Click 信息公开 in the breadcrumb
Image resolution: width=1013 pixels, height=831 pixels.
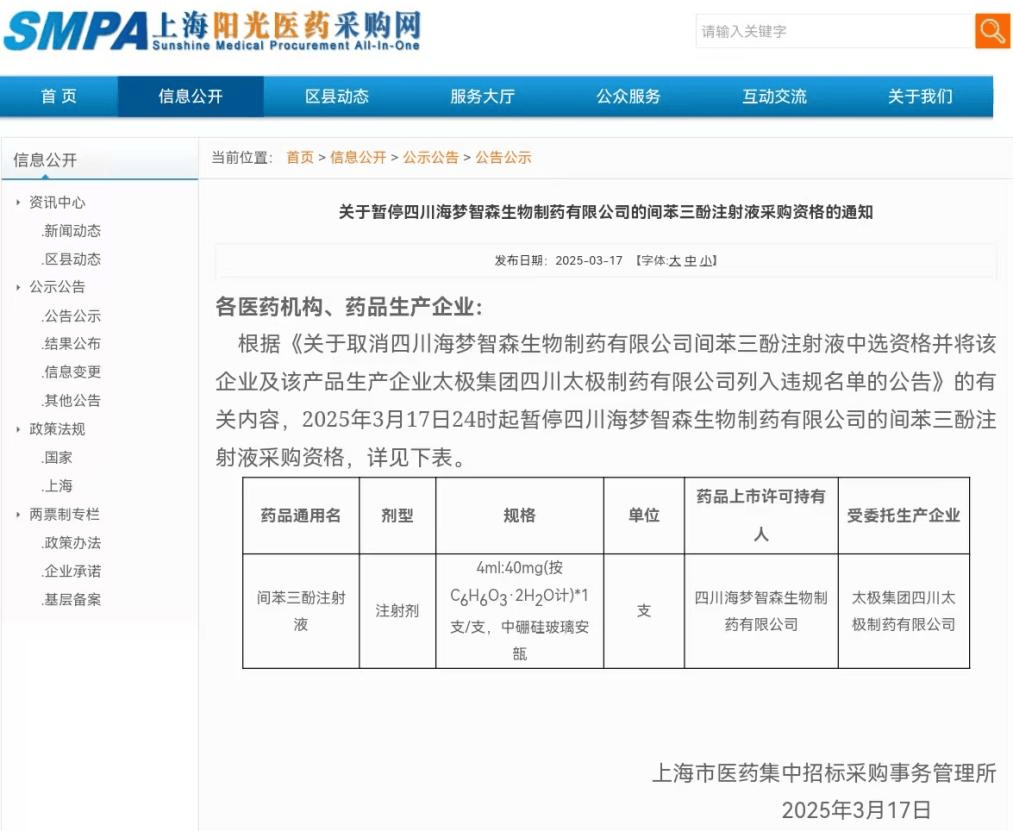358,157
